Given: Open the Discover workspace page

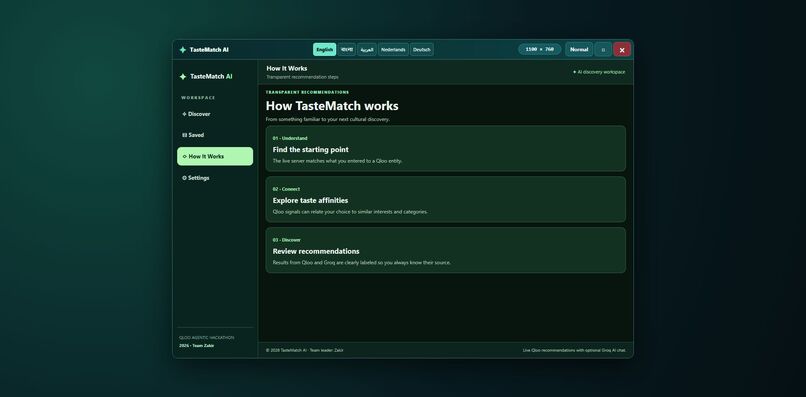Looking at the screenshot, I should [215, 114].
